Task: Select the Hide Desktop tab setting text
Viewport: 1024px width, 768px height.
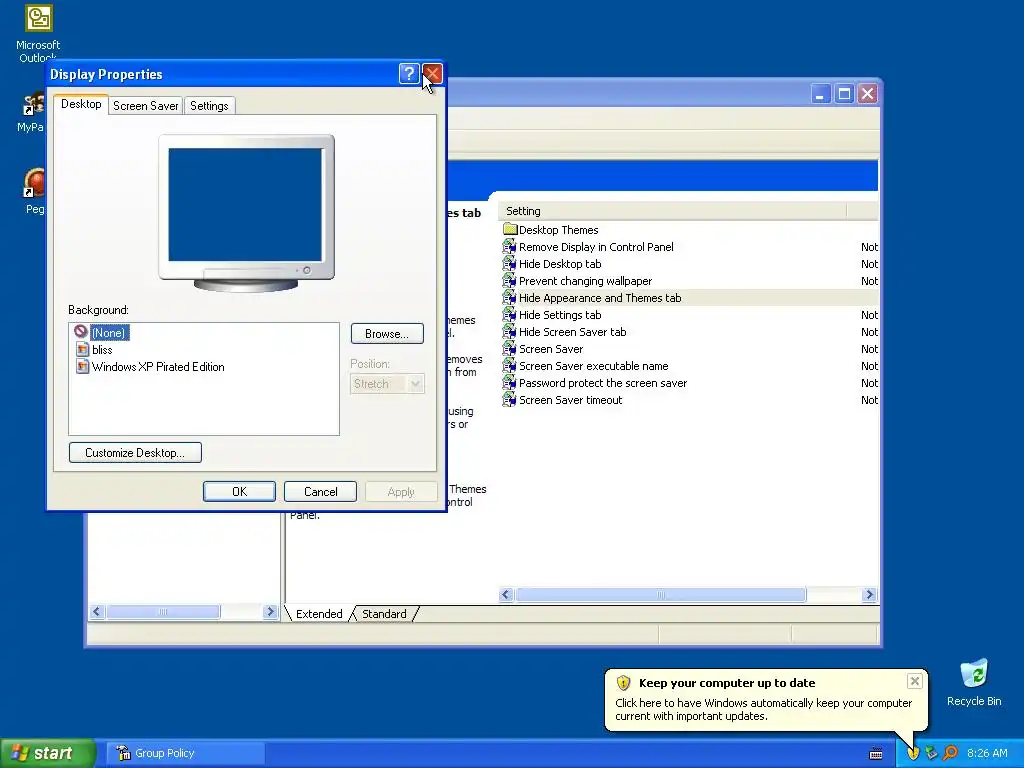Action: tap(560, 264)
